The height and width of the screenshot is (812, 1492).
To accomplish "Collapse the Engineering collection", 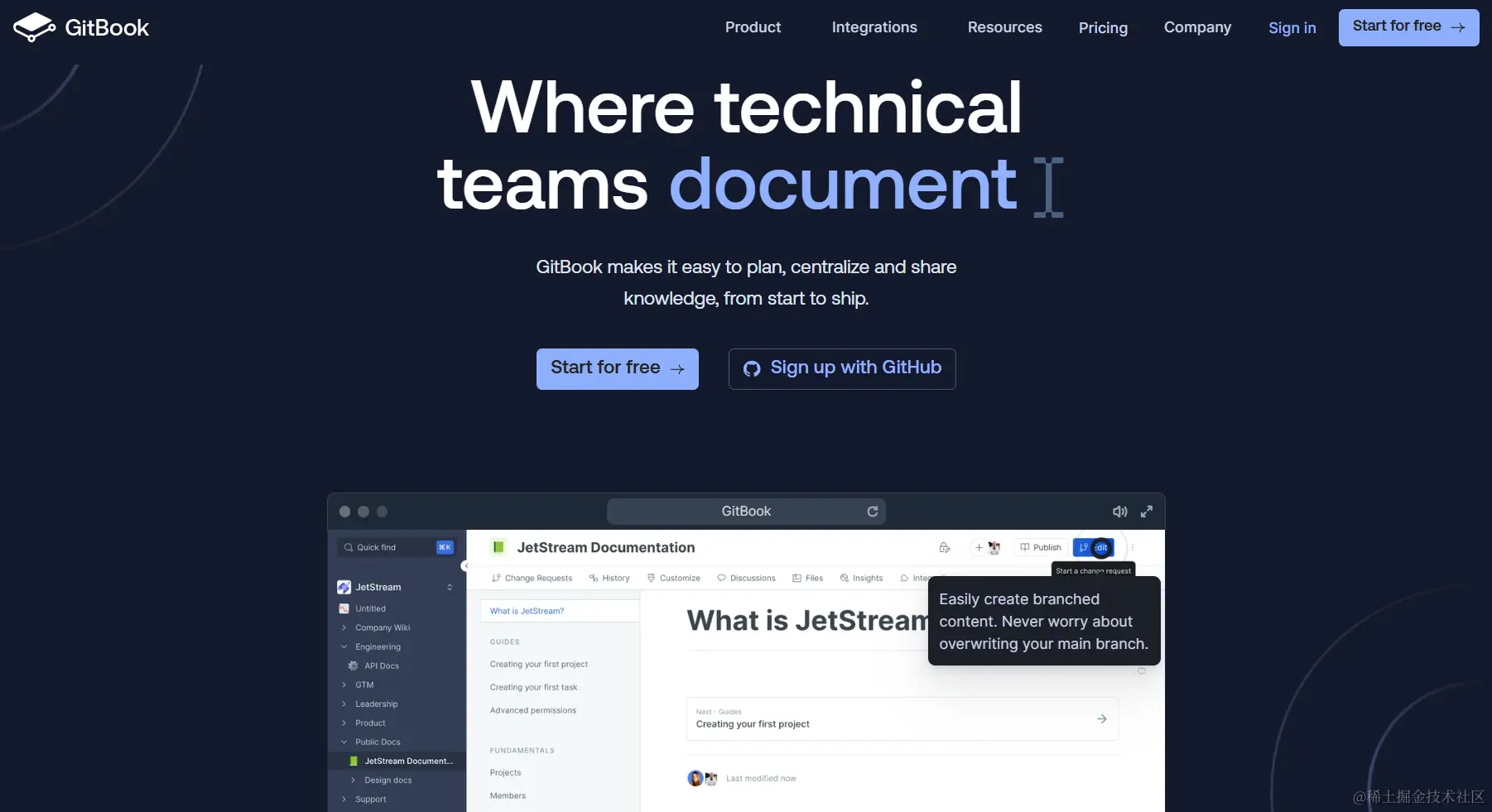I will click(x=344, y=646).
